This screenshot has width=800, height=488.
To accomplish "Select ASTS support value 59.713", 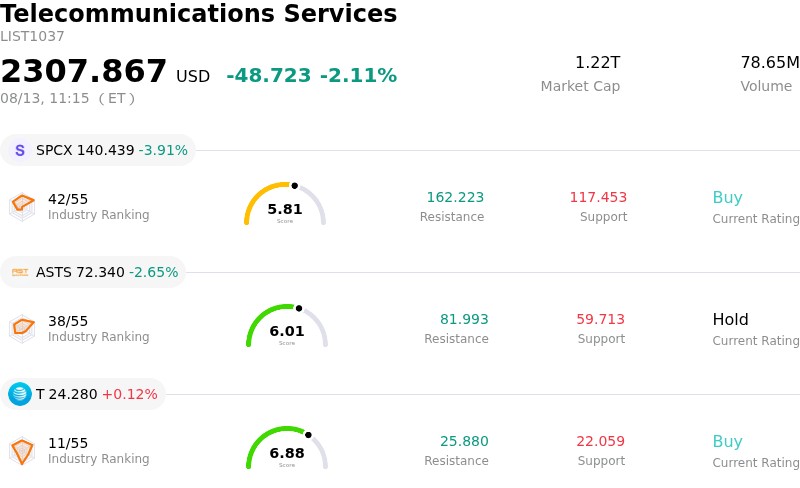I will (x=601, y=319).
